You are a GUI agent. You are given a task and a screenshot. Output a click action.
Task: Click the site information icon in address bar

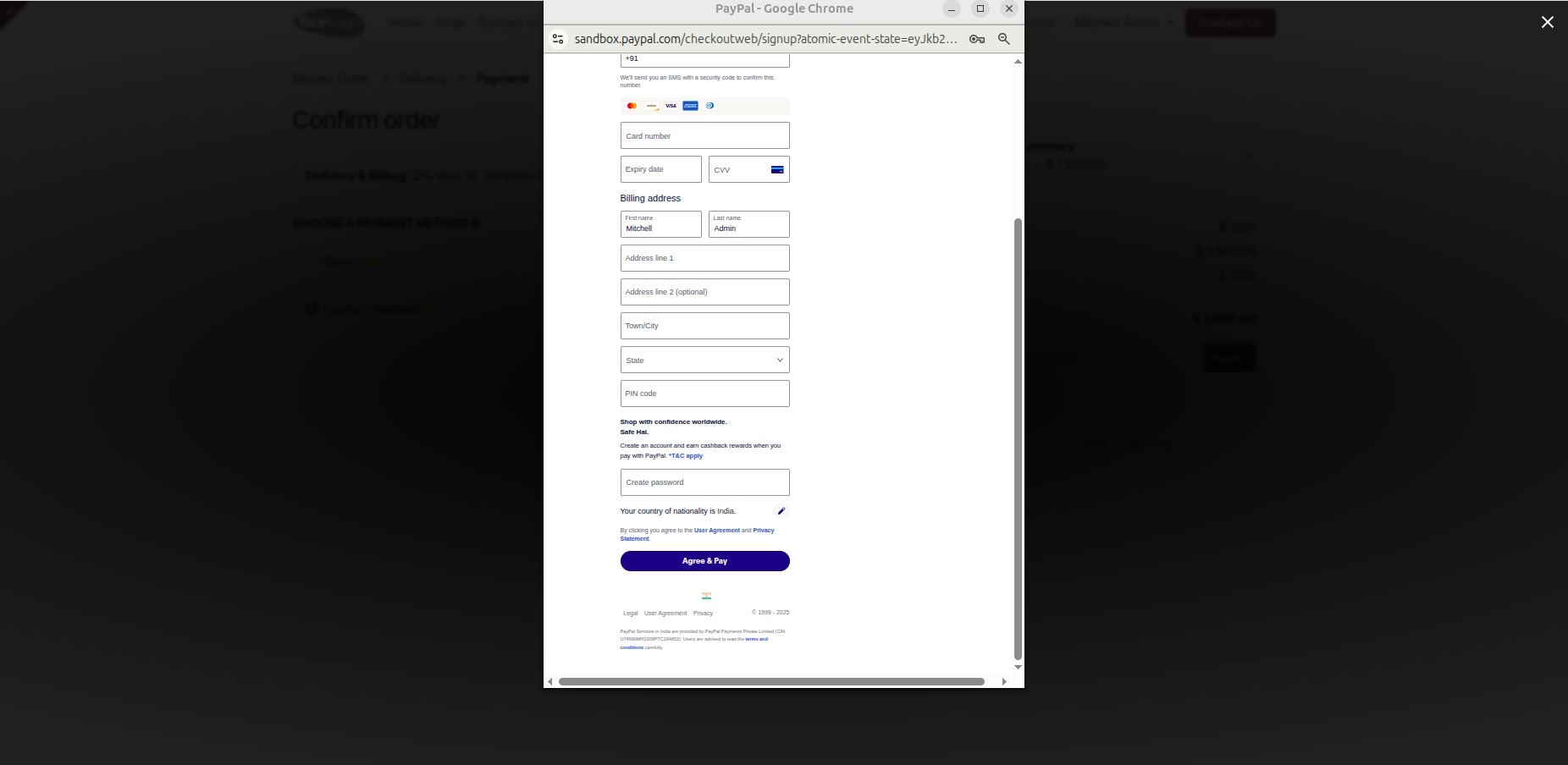(558, 39)
